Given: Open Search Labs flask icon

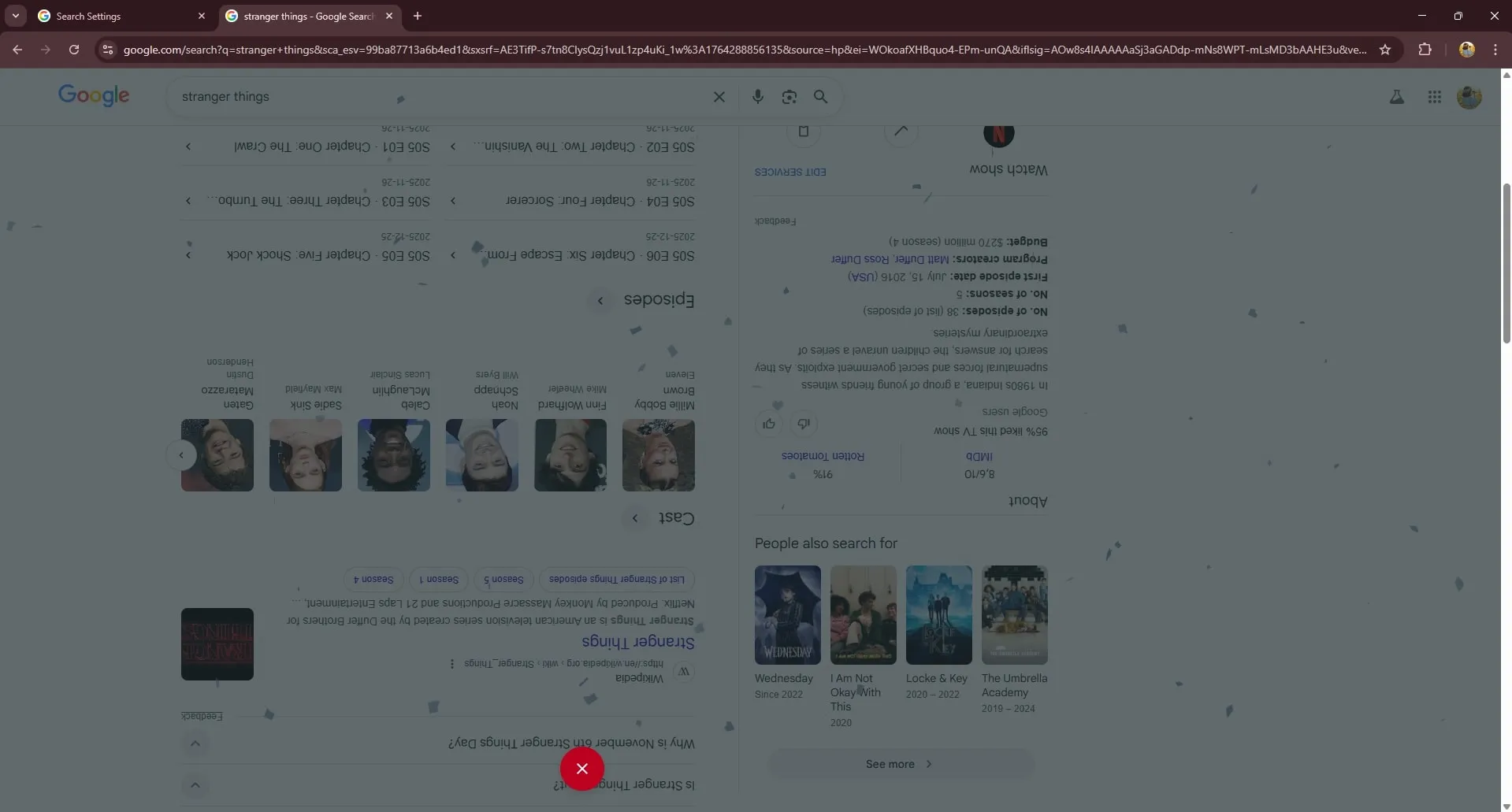Looking at the screenshot, I should [x=1396, y=97].
